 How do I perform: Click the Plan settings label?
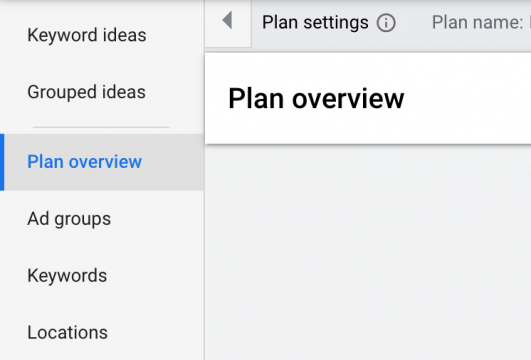tap(315, 23)
